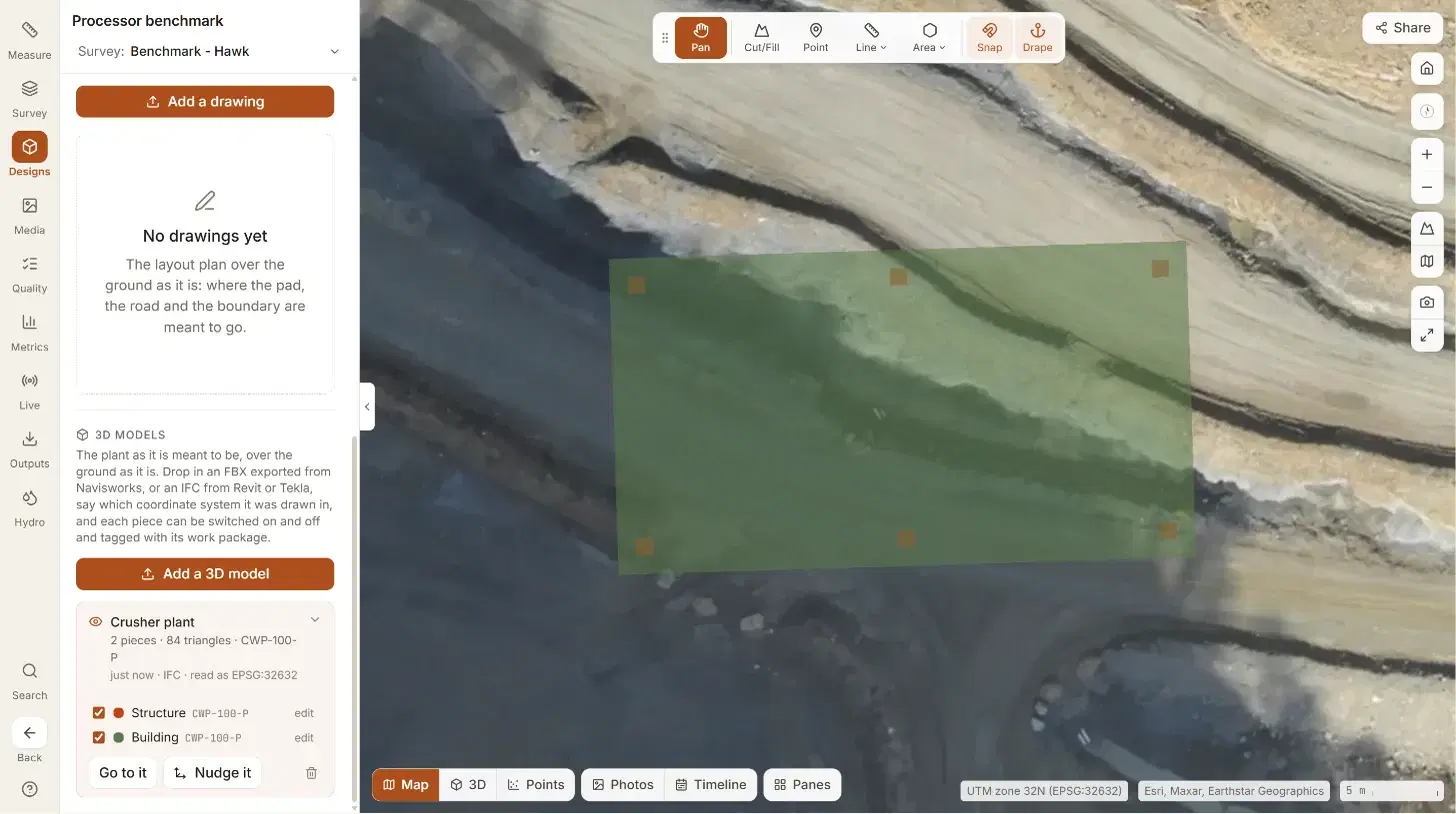
Task: Switch to the 3D view tab
Action: tap(467, 785)
